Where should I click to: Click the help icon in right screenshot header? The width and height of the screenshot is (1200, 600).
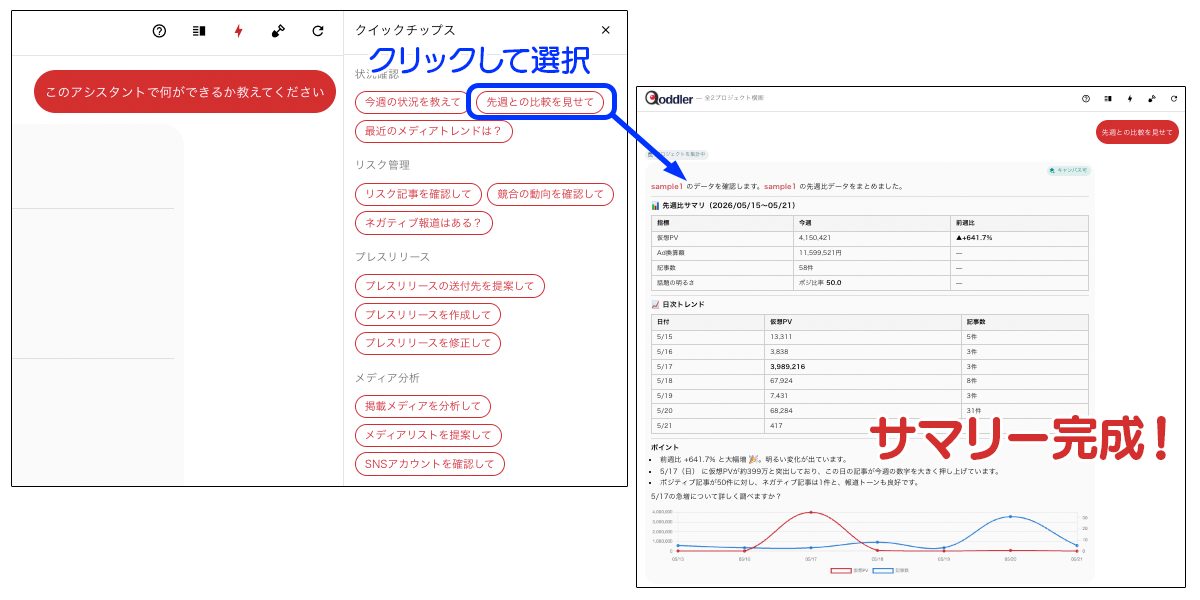click(1086, 98)
